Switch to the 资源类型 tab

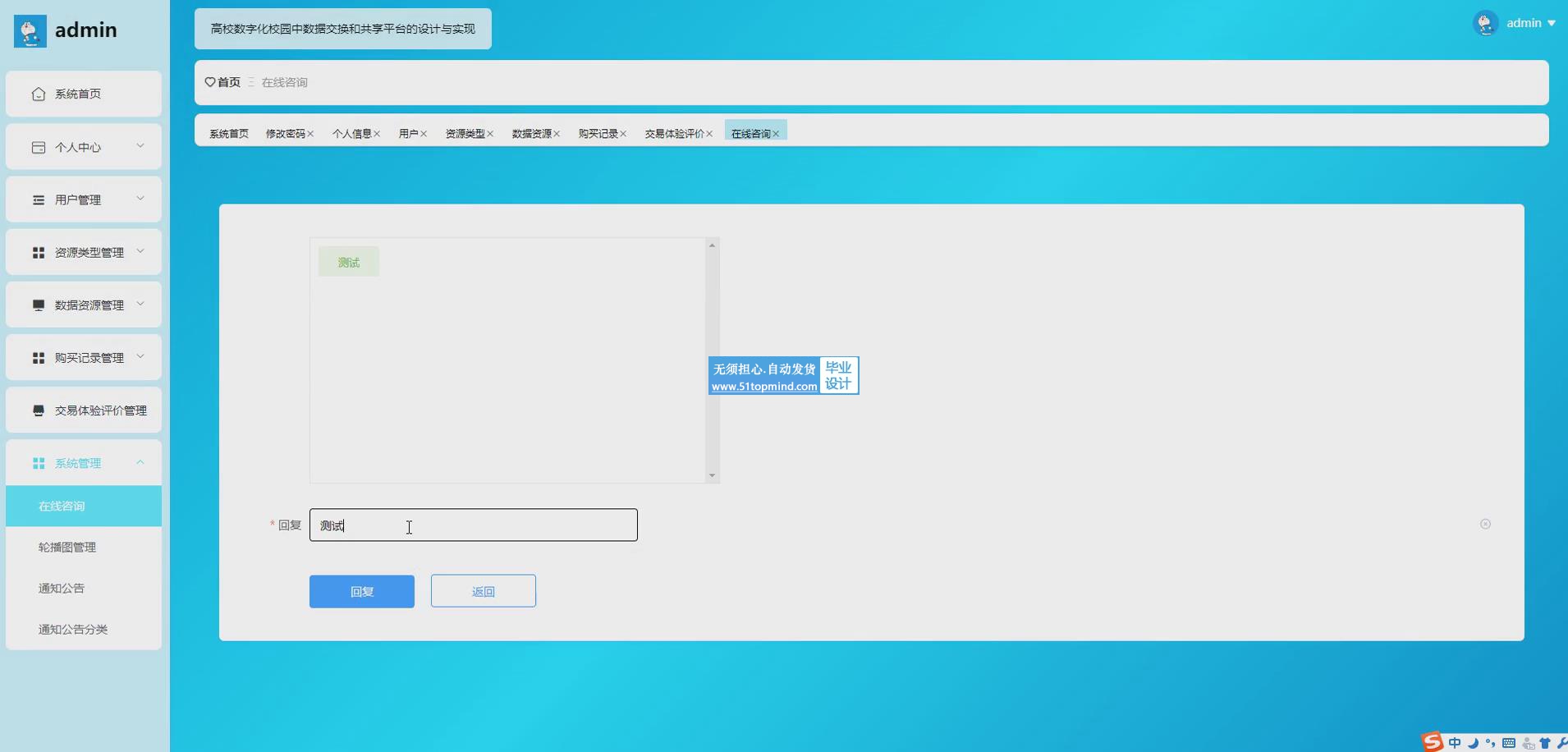[465, 134]
